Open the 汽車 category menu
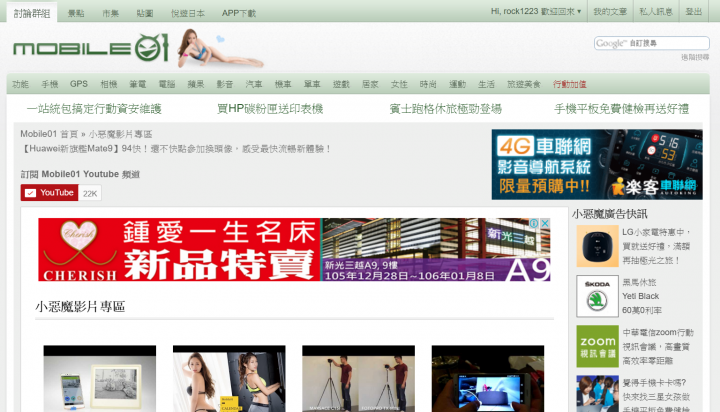 (x=253, y=84)
